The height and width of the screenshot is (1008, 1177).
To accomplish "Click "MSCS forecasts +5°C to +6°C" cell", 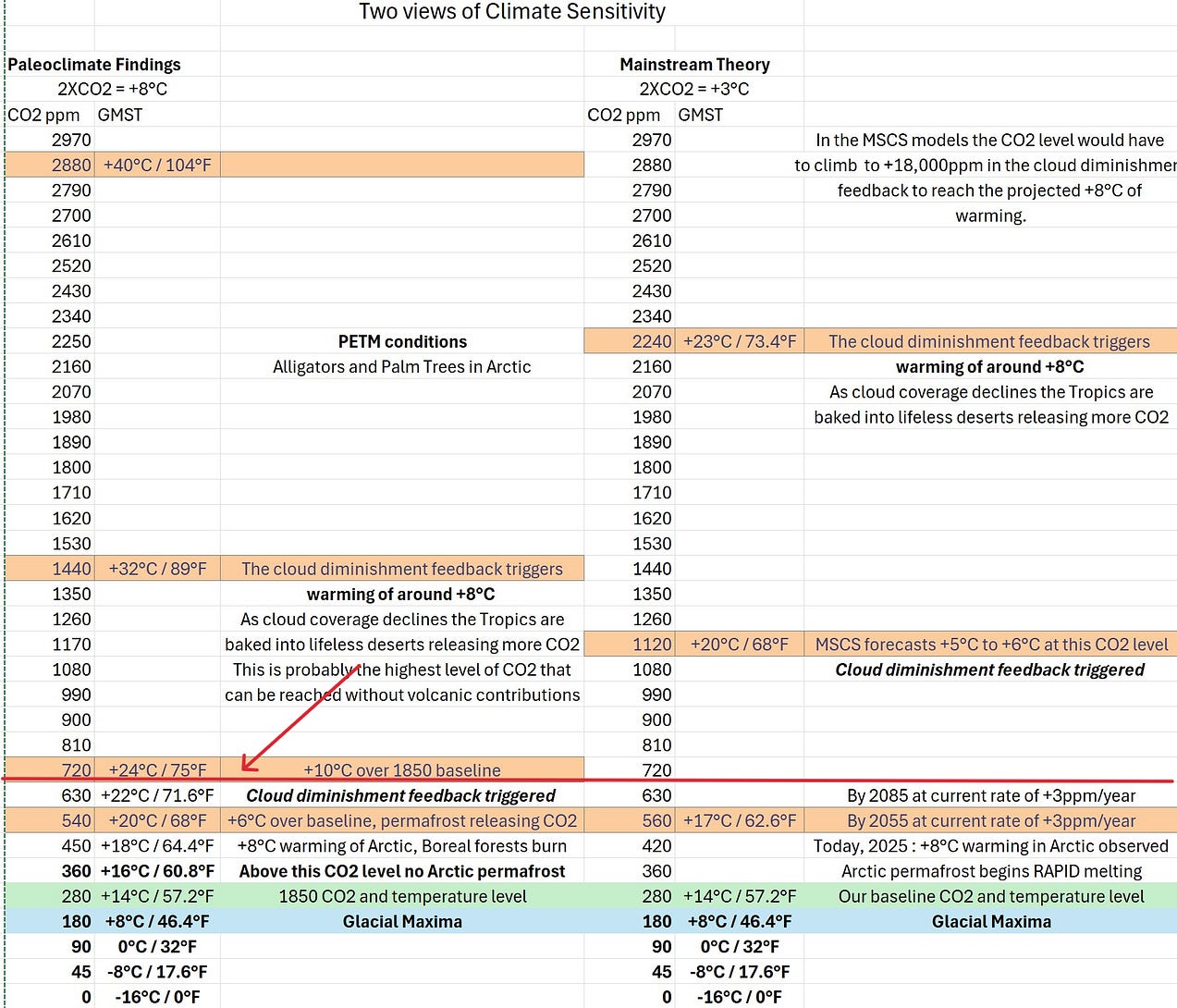I will click(x=991, y=645).
